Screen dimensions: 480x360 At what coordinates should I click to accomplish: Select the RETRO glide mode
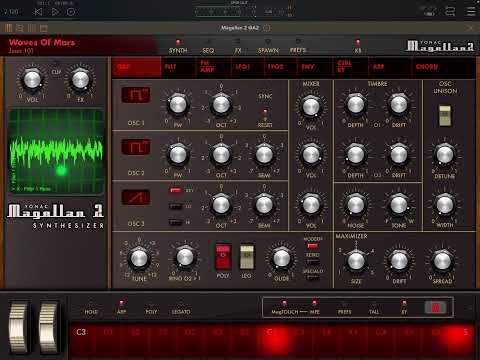coord(313,262)
